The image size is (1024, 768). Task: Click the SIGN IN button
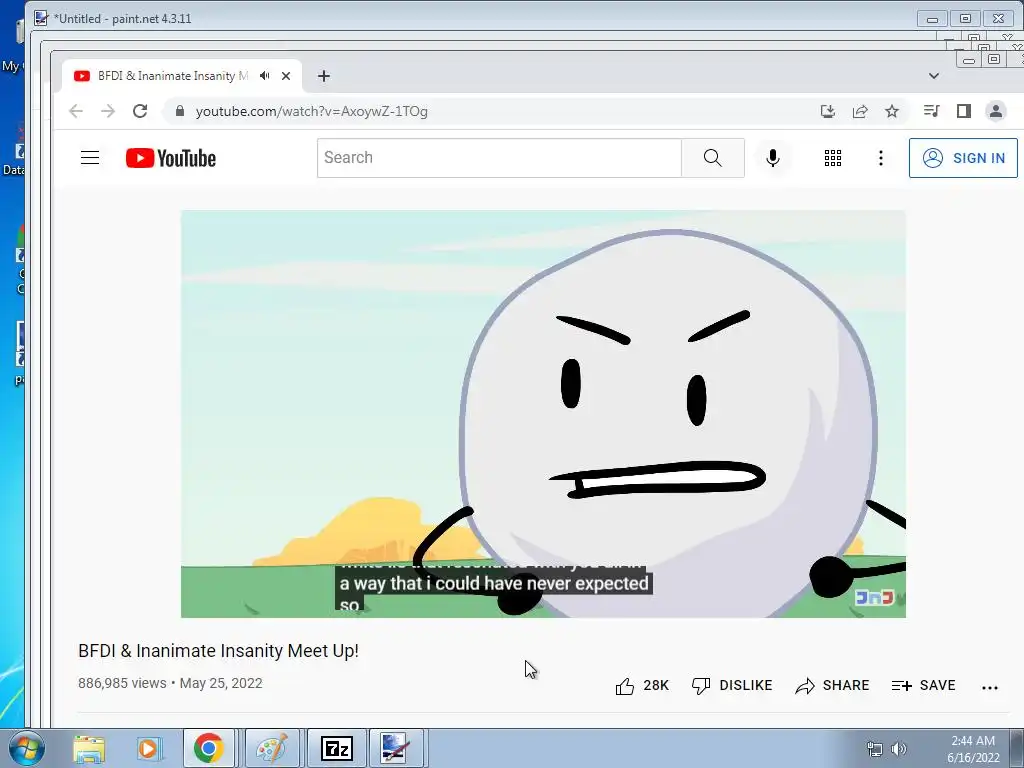[963, 158]
